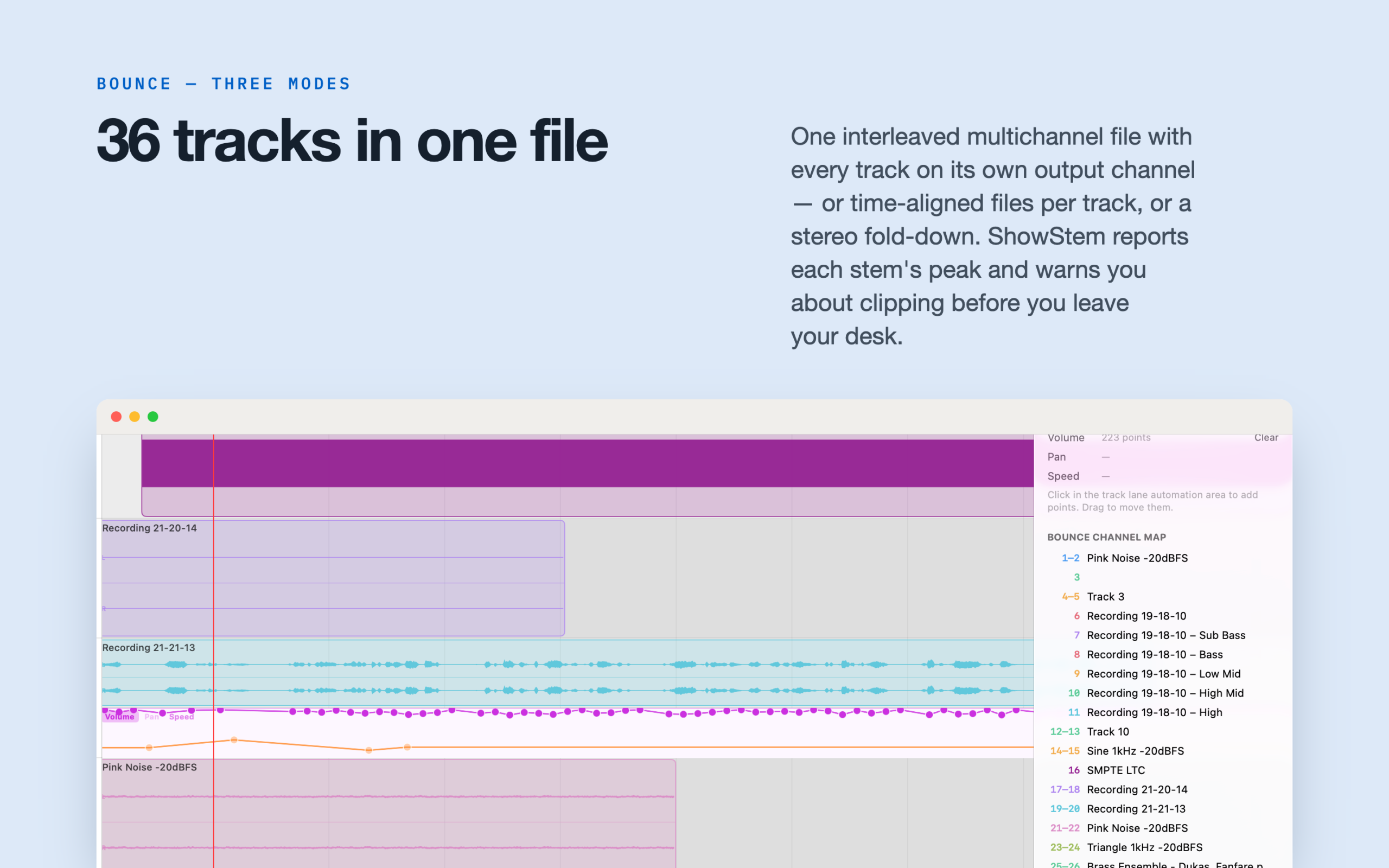This screenshot has height=868, width=1389.
Task: Select the Recording 21-20-14 clip in timeline
Action: (x=333, y=578)
